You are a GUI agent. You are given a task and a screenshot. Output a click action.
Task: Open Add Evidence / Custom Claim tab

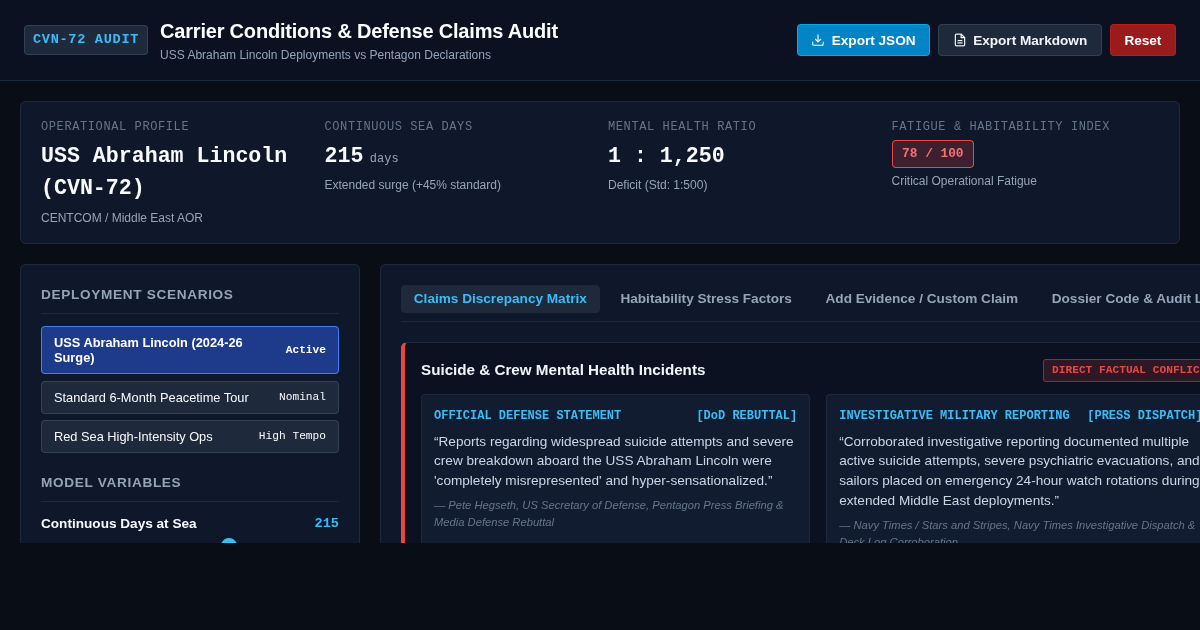pyautogui.click(x=922, y=299)
